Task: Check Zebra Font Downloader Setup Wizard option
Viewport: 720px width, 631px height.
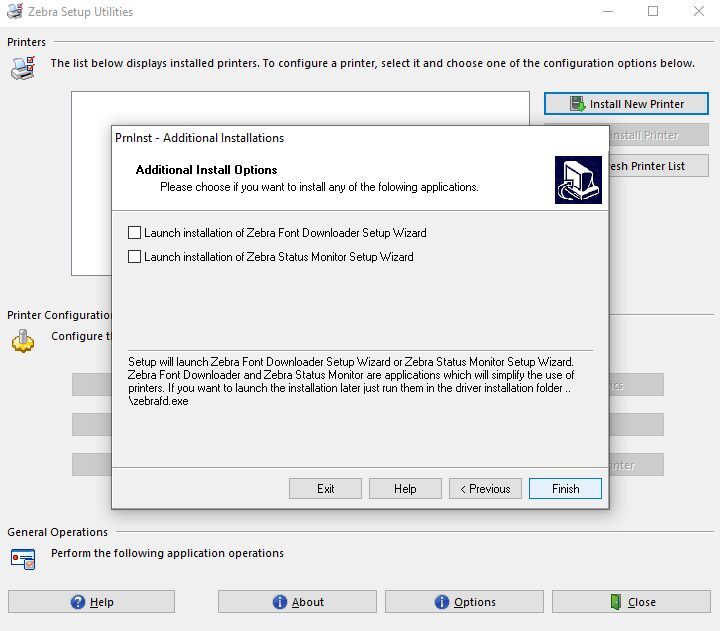Action: (135, 233)
